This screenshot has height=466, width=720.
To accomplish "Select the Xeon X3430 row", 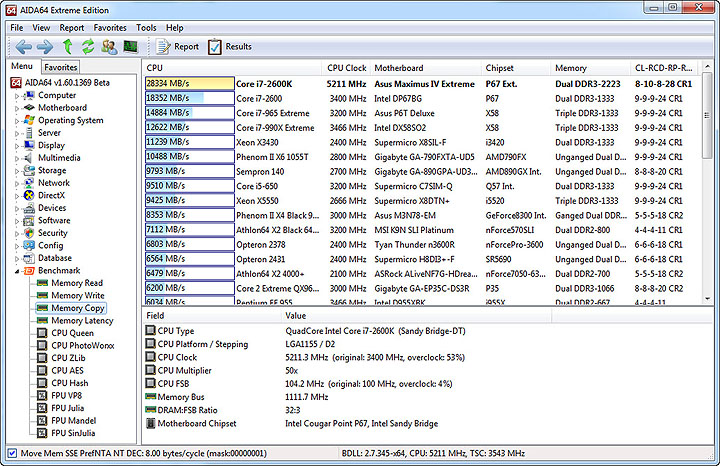I will tap(422, 142).
